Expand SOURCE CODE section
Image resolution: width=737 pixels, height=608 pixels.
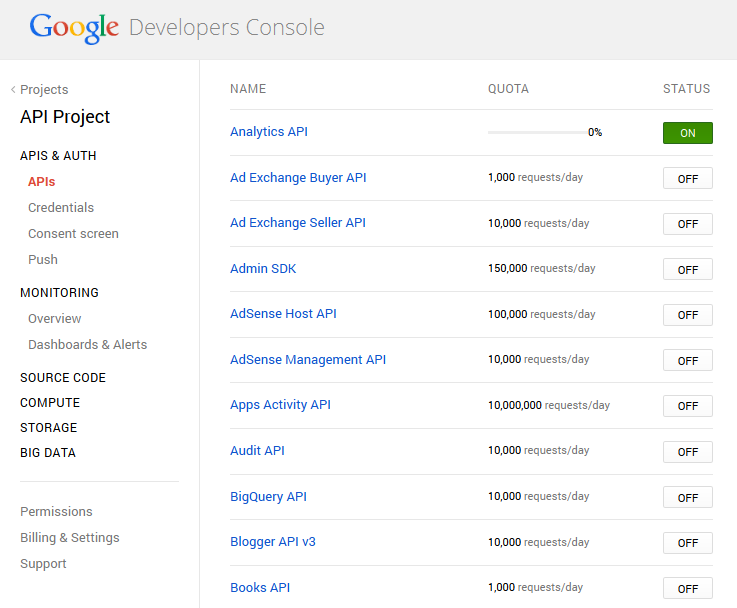(63, 378)
